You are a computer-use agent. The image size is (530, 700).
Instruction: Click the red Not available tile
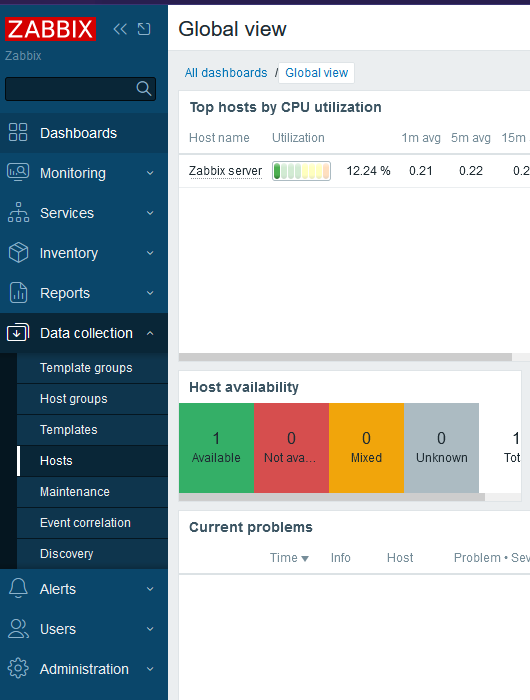[x=292, y=448]
